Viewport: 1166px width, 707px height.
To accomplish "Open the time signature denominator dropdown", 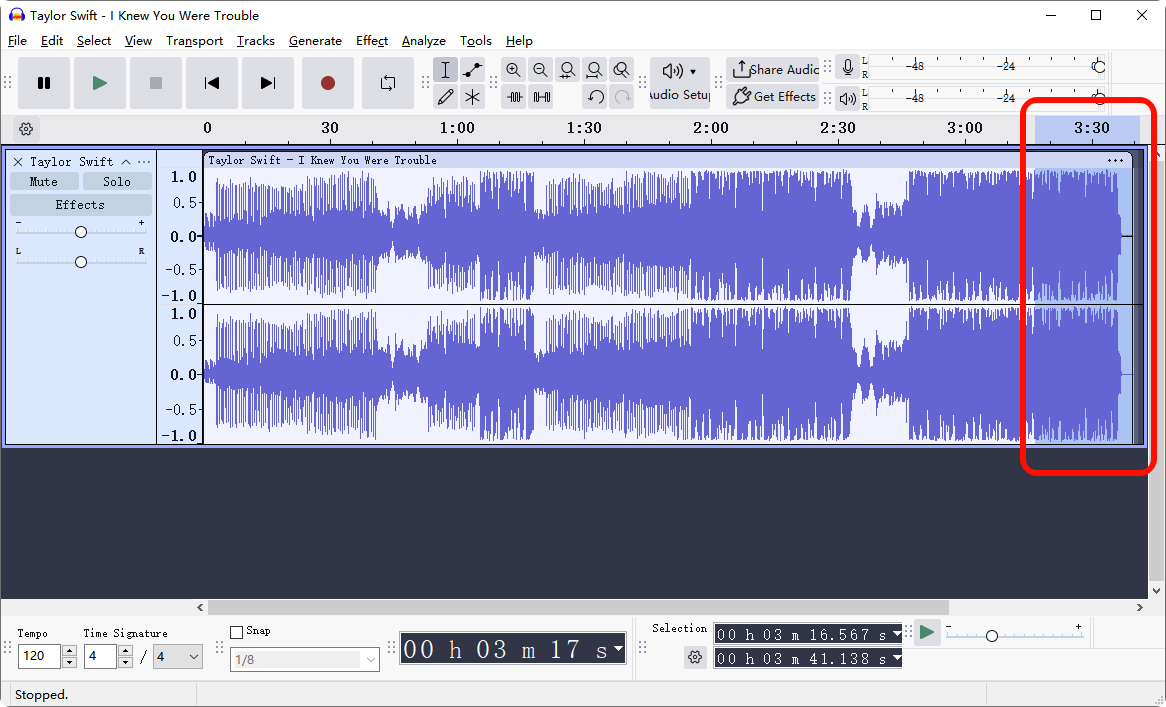I will [x=178, y=656].
